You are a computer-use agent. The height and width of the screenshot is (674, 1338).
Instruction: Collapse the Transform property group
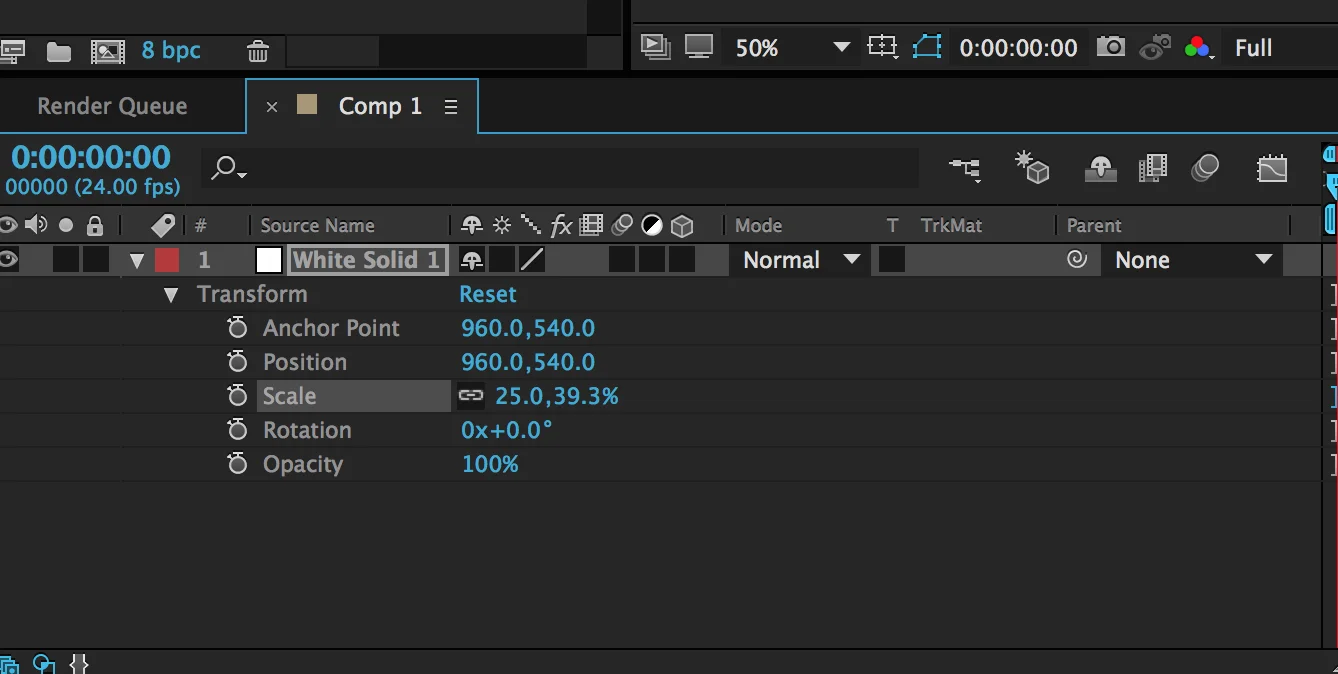(x=170, y=294)
